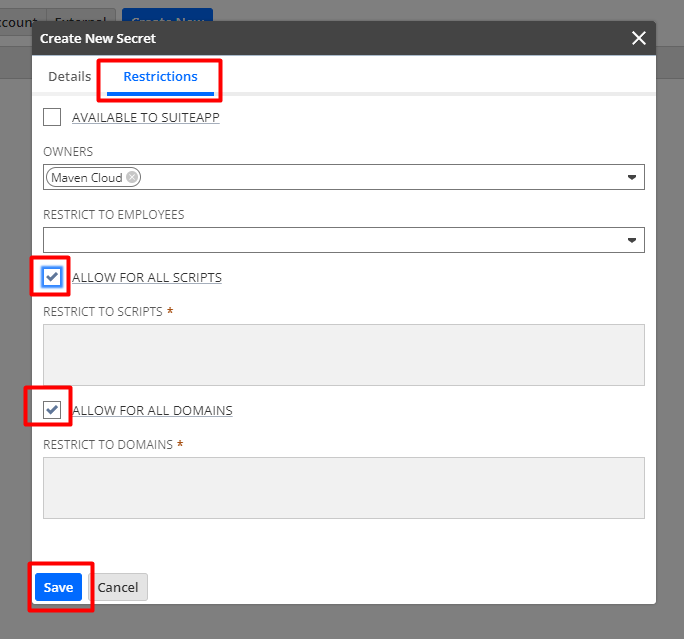Click the Cancel button
684x639 pixels.
(x=118, y=587)
